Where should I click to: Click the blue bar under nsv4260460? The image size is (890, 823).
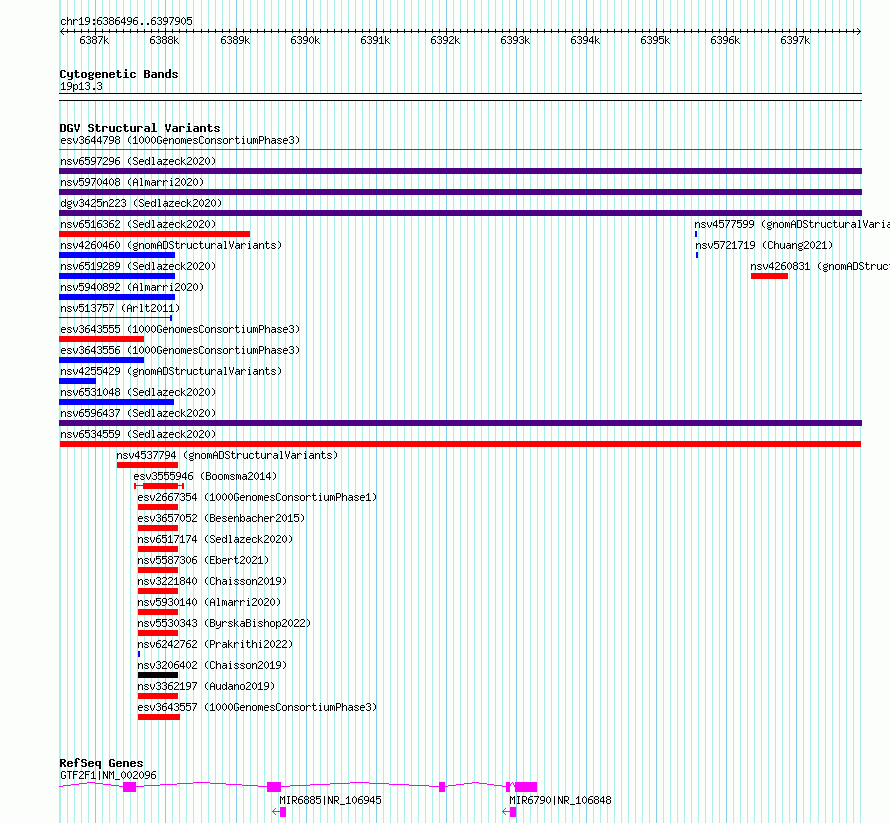point(117,255)
